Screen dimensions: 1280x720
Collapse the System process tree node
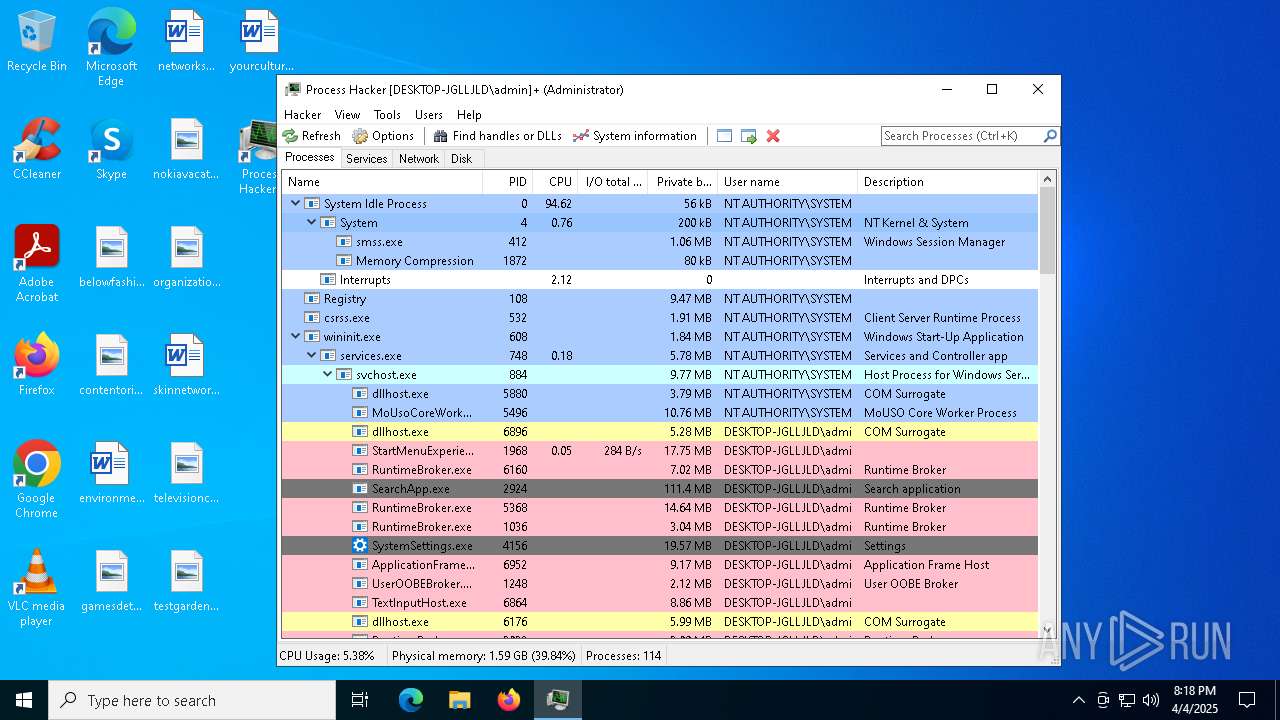point(311,222)
